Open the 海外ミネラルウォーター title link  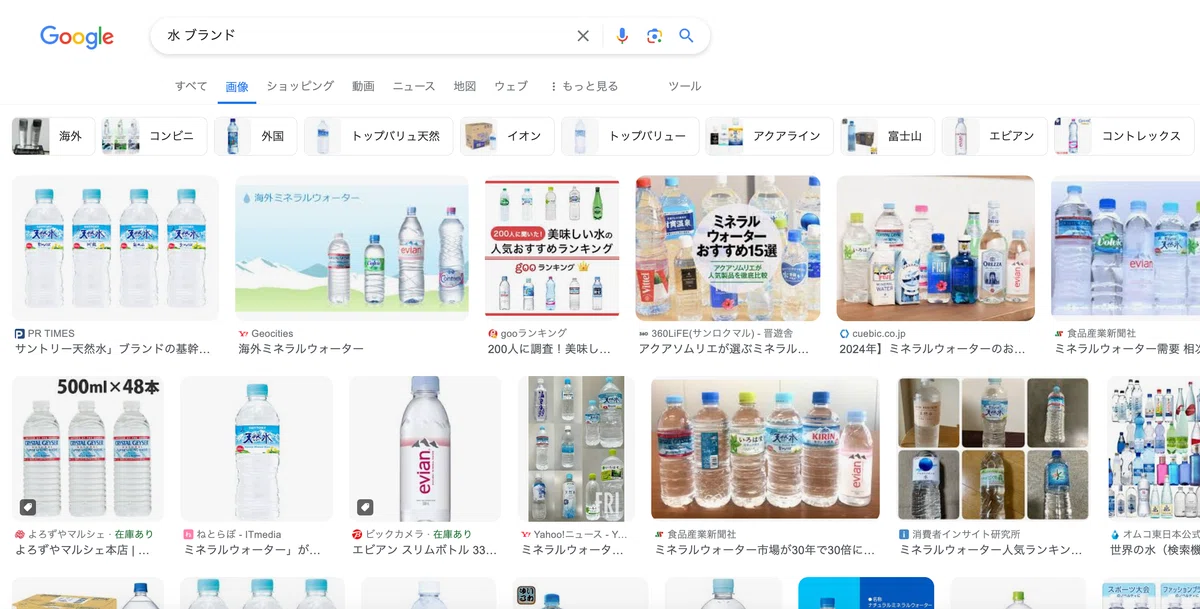coord(301,350)
